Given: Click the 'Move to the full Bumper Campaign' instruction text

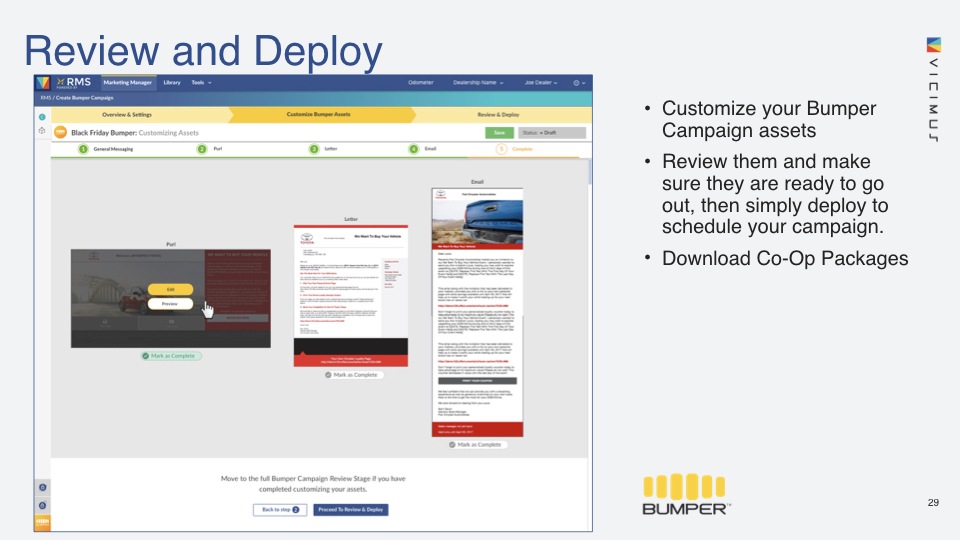Looking at the screenshot, I should tap(313, 484).
